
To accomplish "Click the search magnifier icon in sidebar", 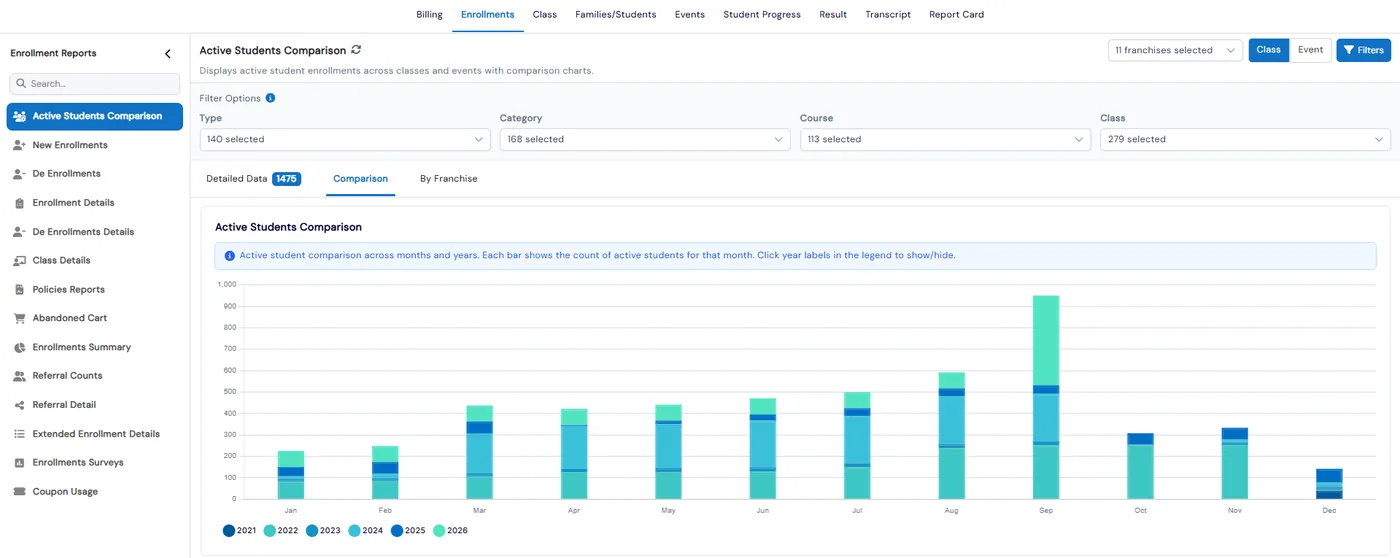I will [x=21, y=84].
